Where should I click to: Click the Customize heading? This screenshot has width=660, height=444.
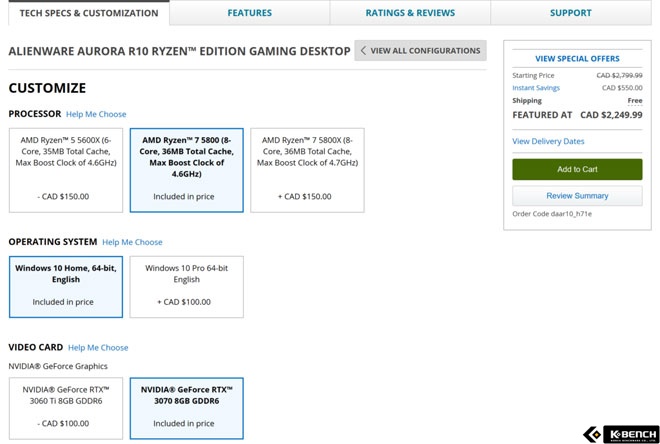pos(47,88)
